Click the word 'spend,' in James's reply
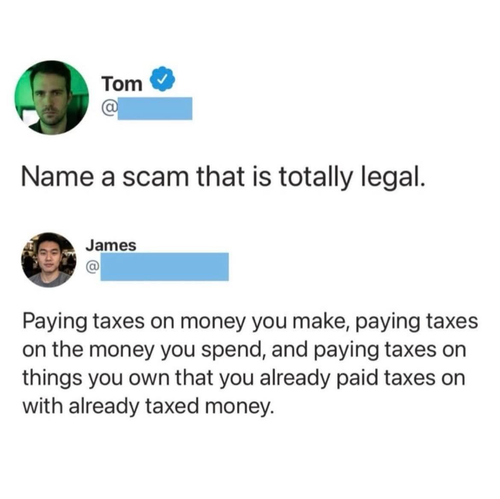Viewport: 500px width, 499px height. click(x=233, y=351)
